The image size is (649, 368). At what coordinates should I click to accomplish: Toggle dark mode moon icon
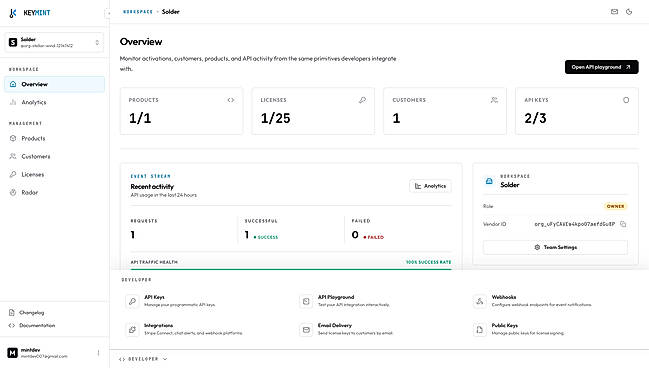coord(629,12)
